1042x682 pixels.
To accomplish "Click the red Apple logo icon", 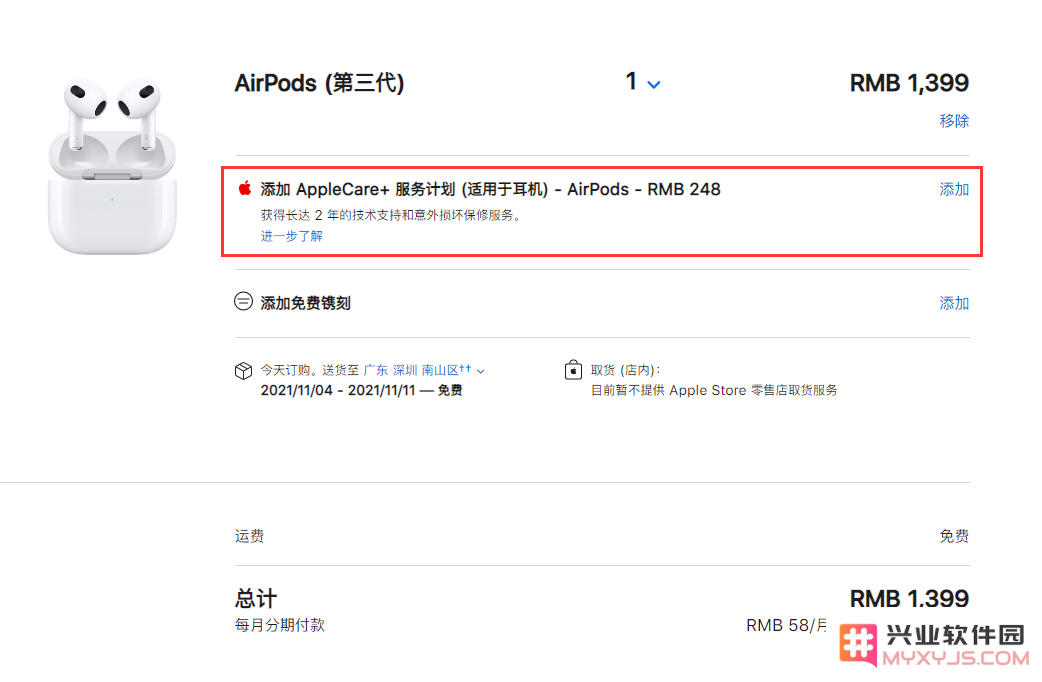I will click(245, 189).
